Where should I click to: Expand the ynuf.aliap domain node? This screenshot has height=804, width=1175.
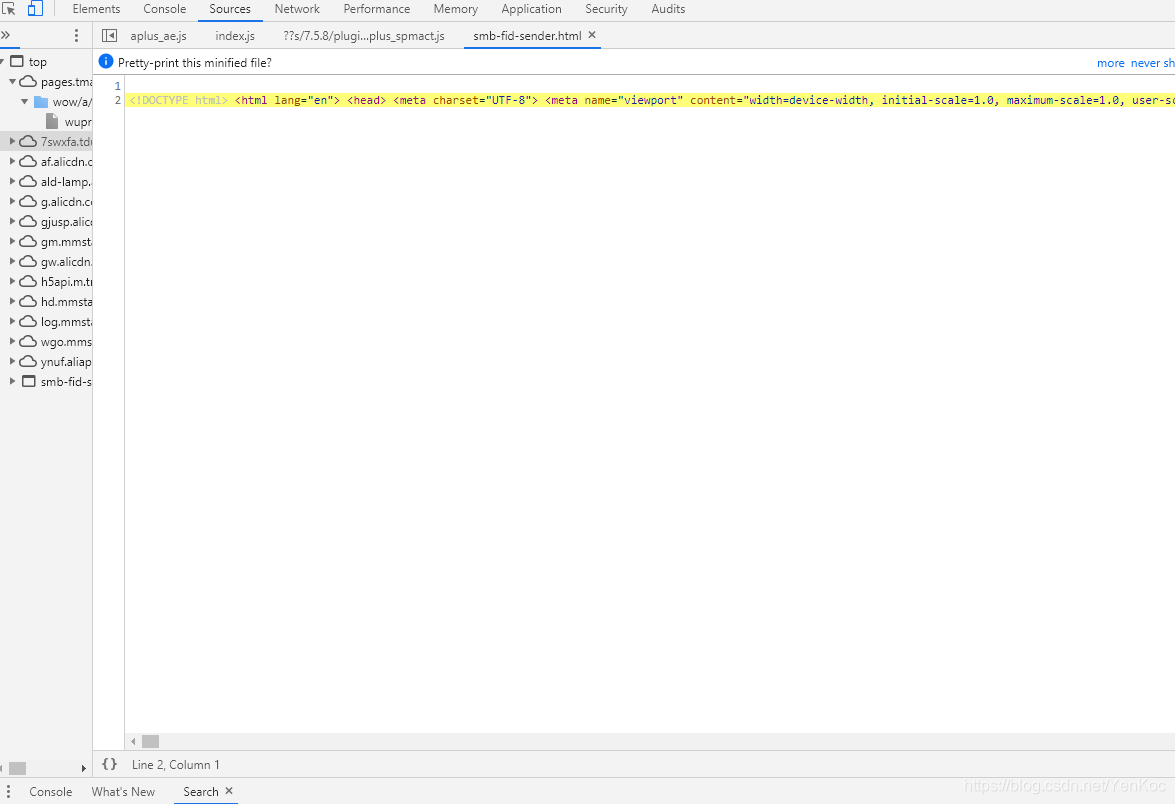click(x=12, y=361)
